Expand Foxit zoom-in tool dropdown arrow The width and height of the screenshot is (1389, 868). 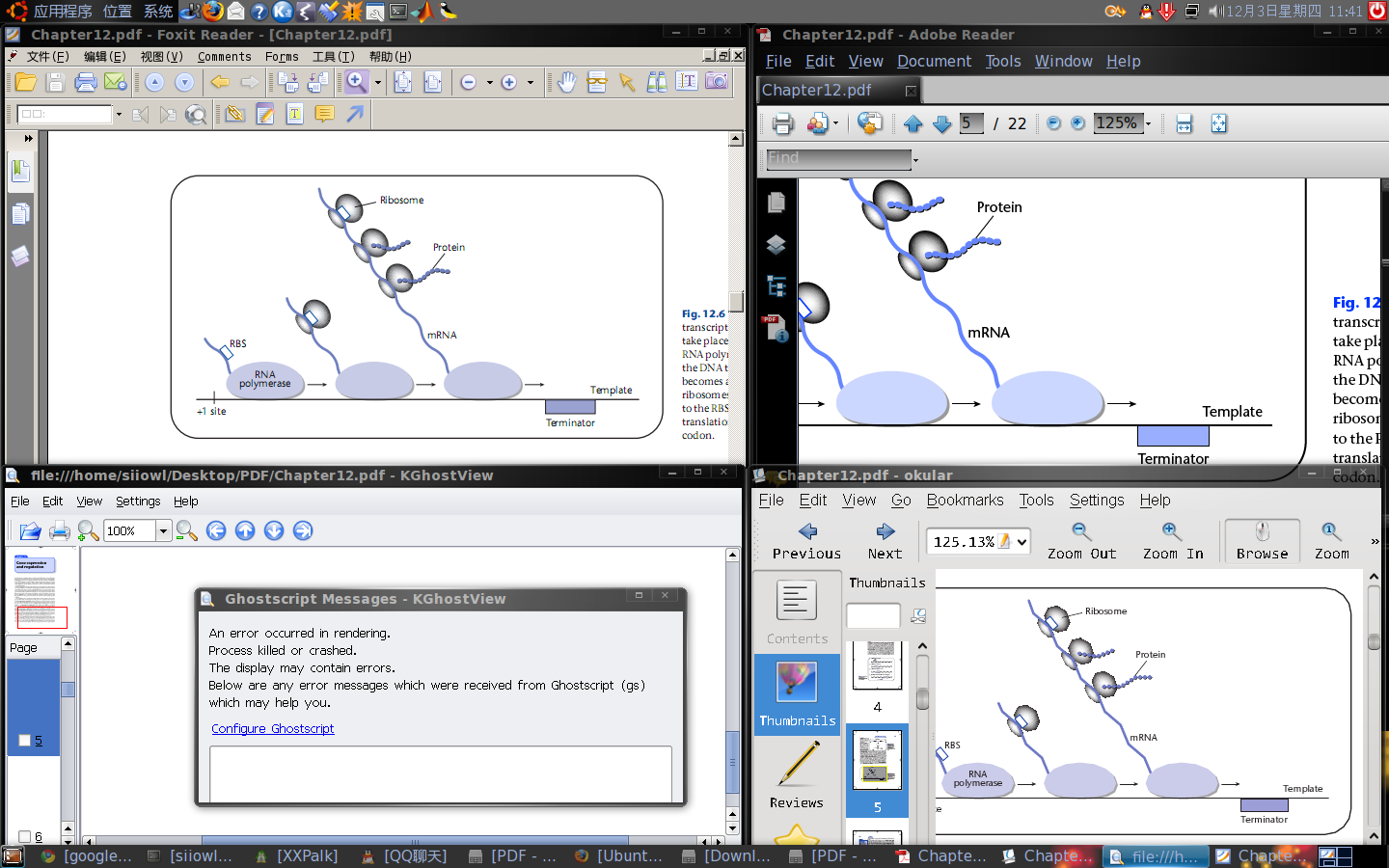click(x=378, y=83)
